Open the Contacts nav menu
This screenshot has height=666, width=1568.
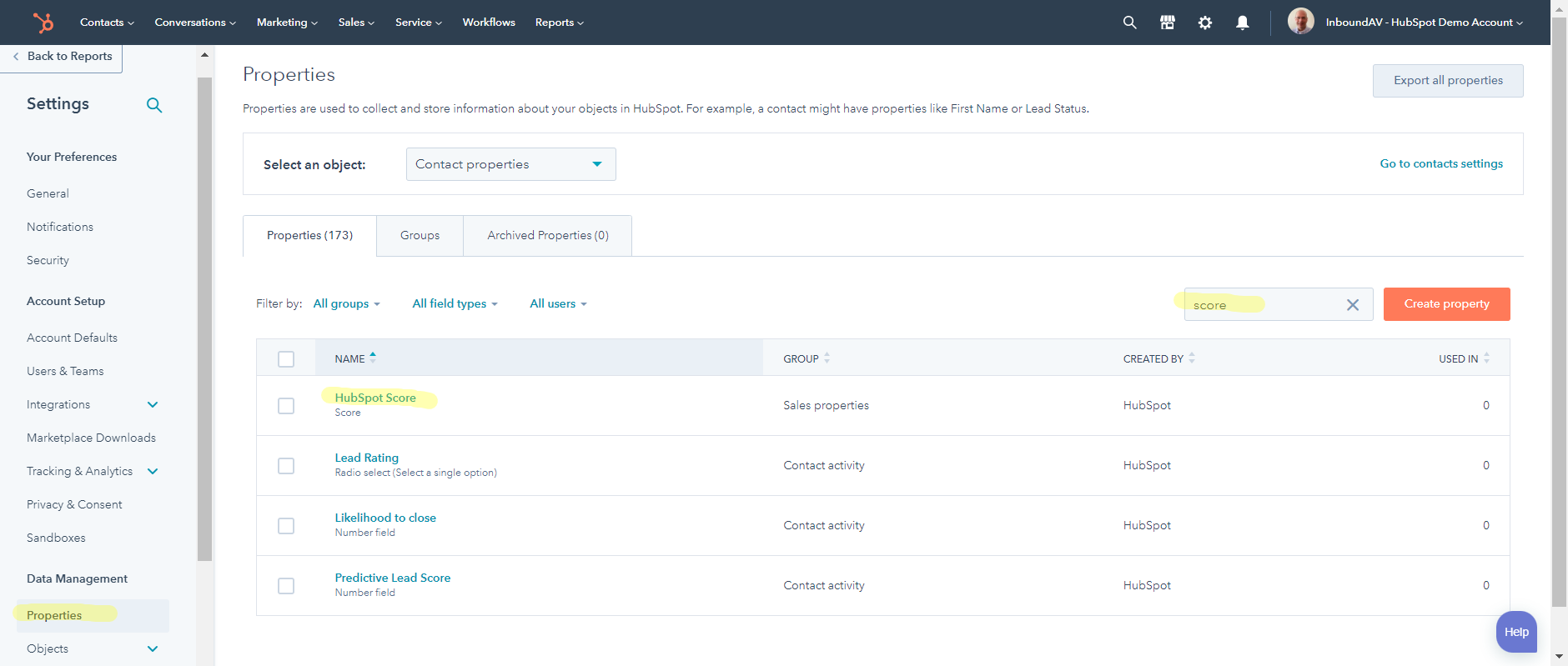107,23
